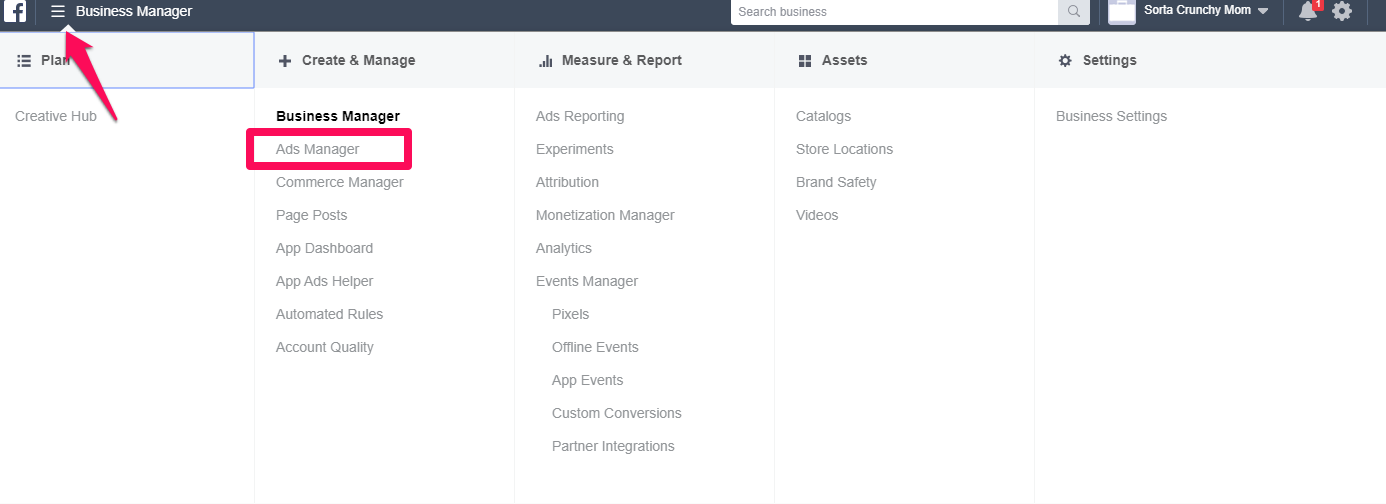1386x504 pixels.
Task: Click the search magnifier button
Action: click(x=1073, y=12)
